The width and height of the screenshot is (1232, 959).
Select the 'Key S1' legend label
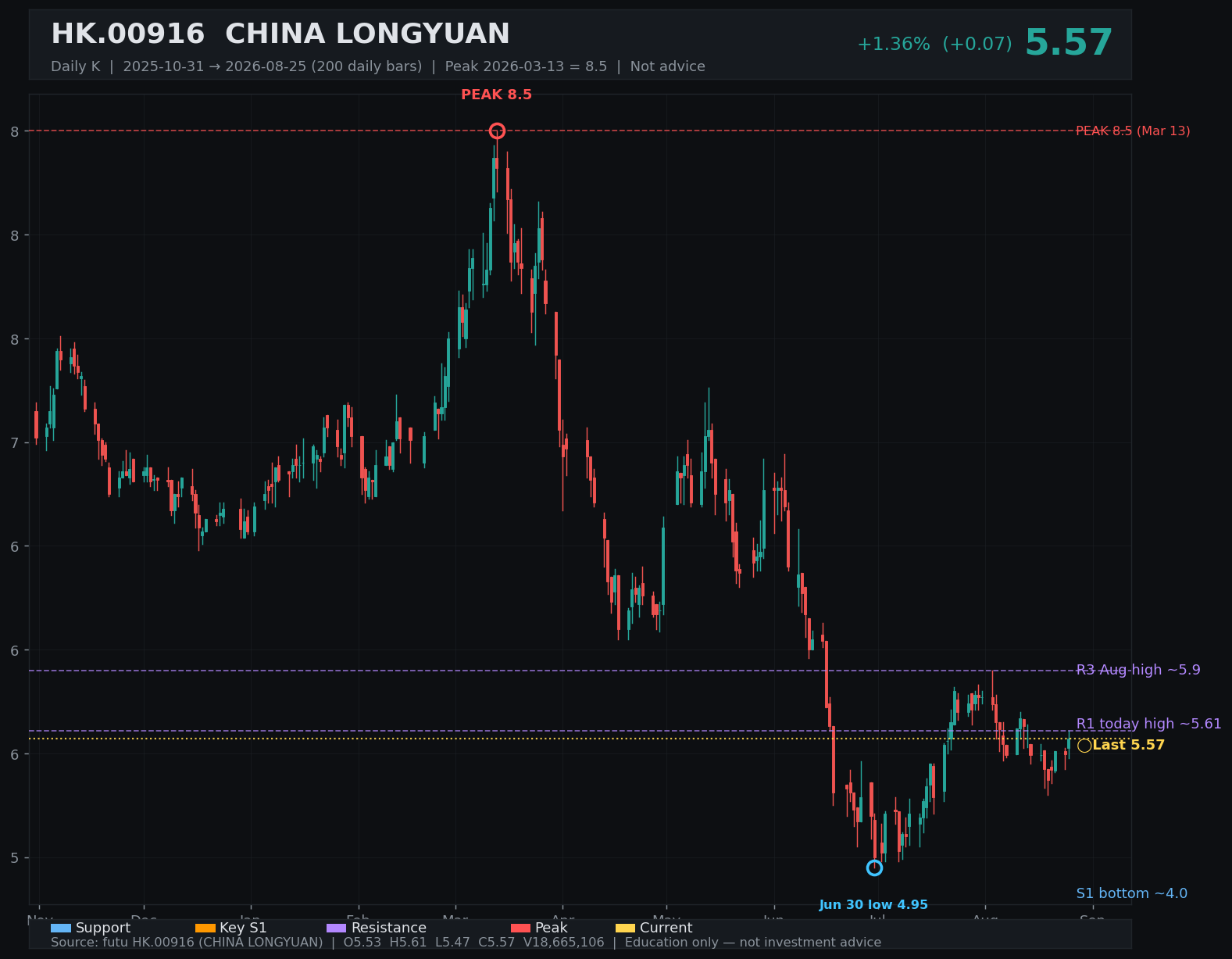pos(243,928)
